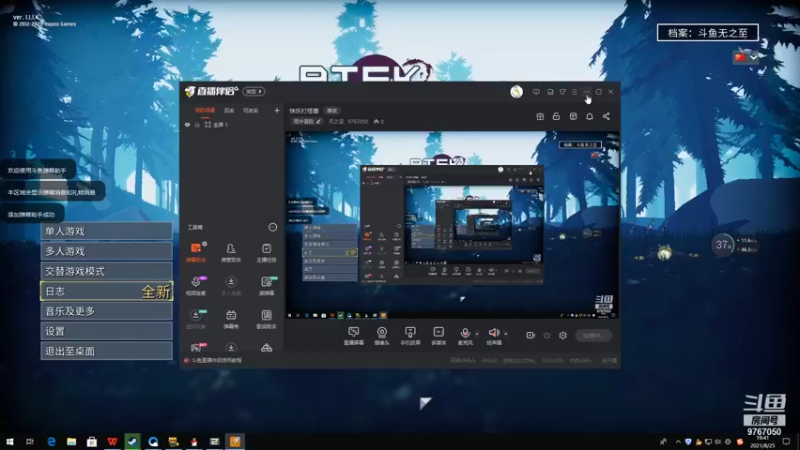Toggle the record video icon in bottom bar
This screenshot has height=450, width=800.
[531, 336]
